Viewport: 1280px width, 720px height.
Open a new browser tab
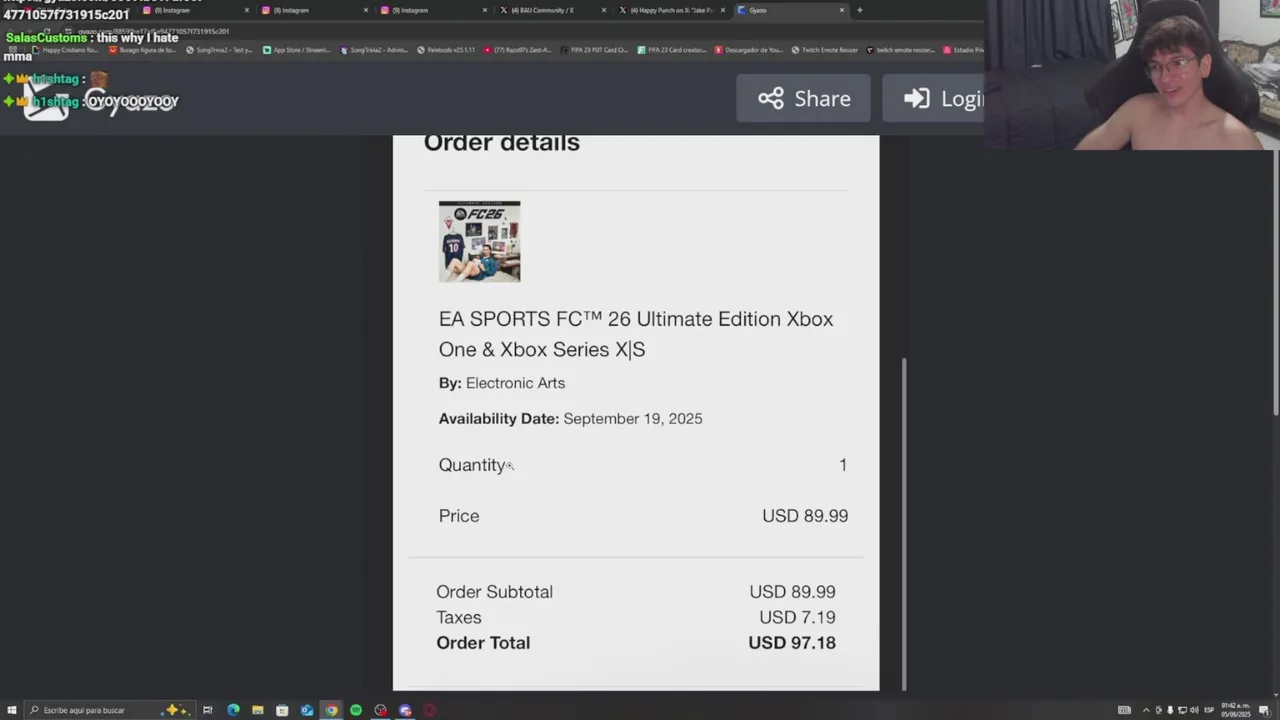(859, 10)
